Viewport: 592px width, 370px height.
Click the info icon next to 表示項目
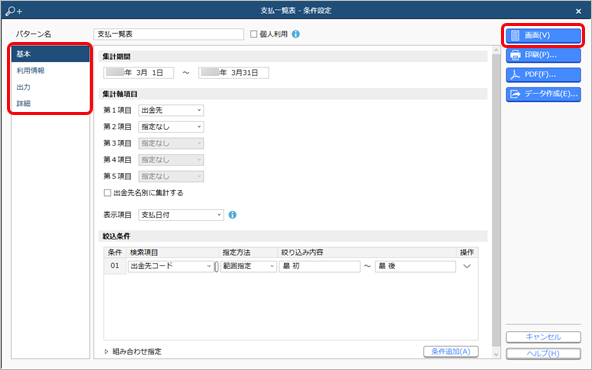(x=233, y=215)
